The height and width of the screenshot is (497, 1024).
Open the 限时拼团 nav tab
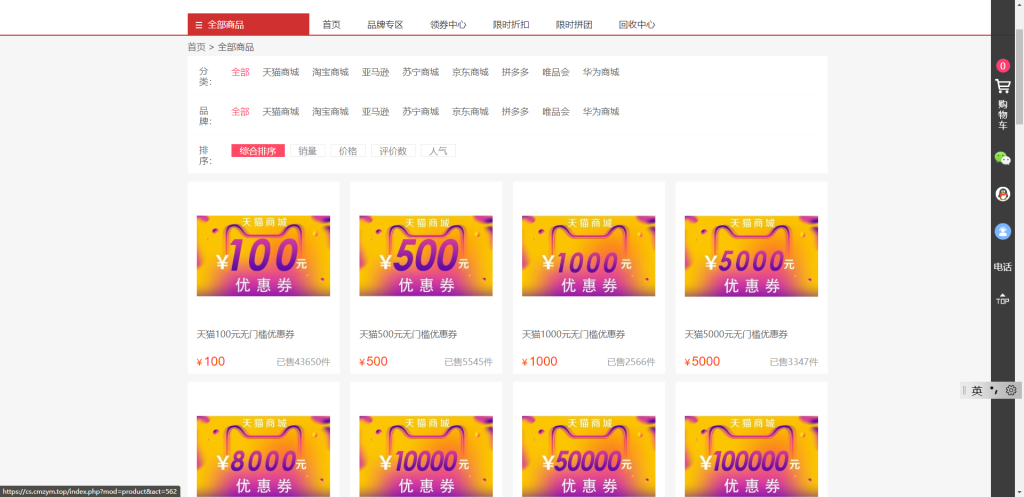tap(574, 25)
